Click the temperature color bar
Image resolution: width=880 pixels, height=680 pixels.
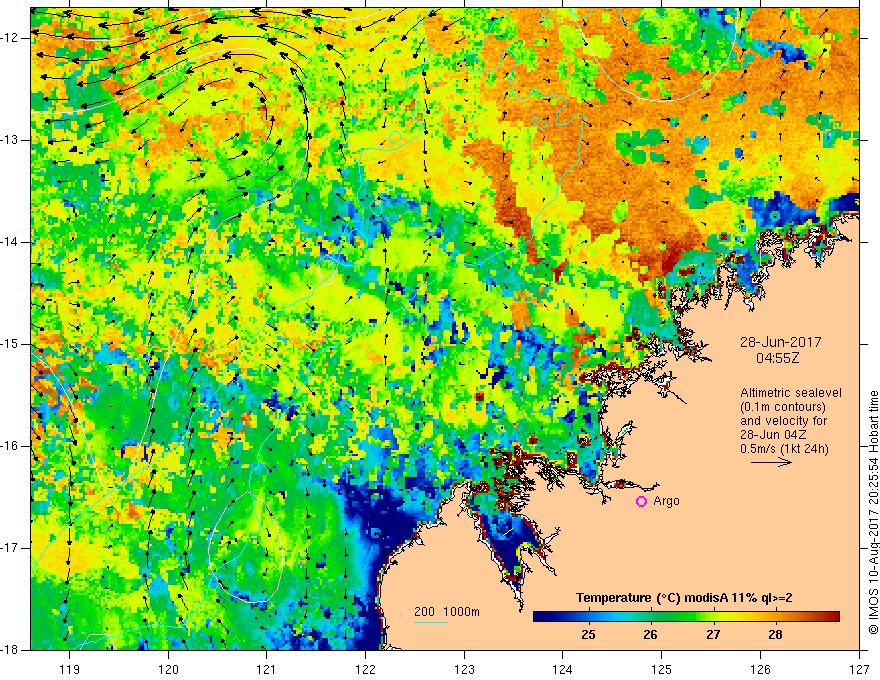(686, 617)
